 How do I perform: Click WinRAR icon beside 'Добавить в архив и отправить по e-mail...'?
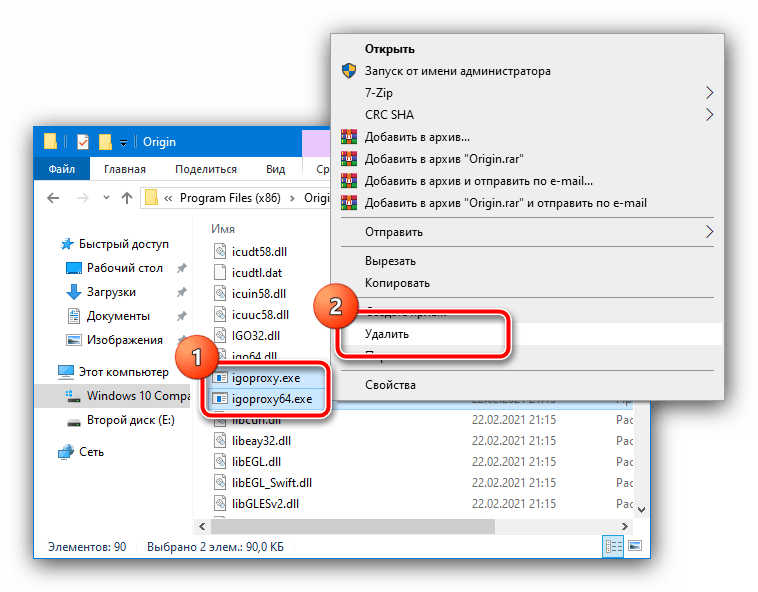click(349, 181)
